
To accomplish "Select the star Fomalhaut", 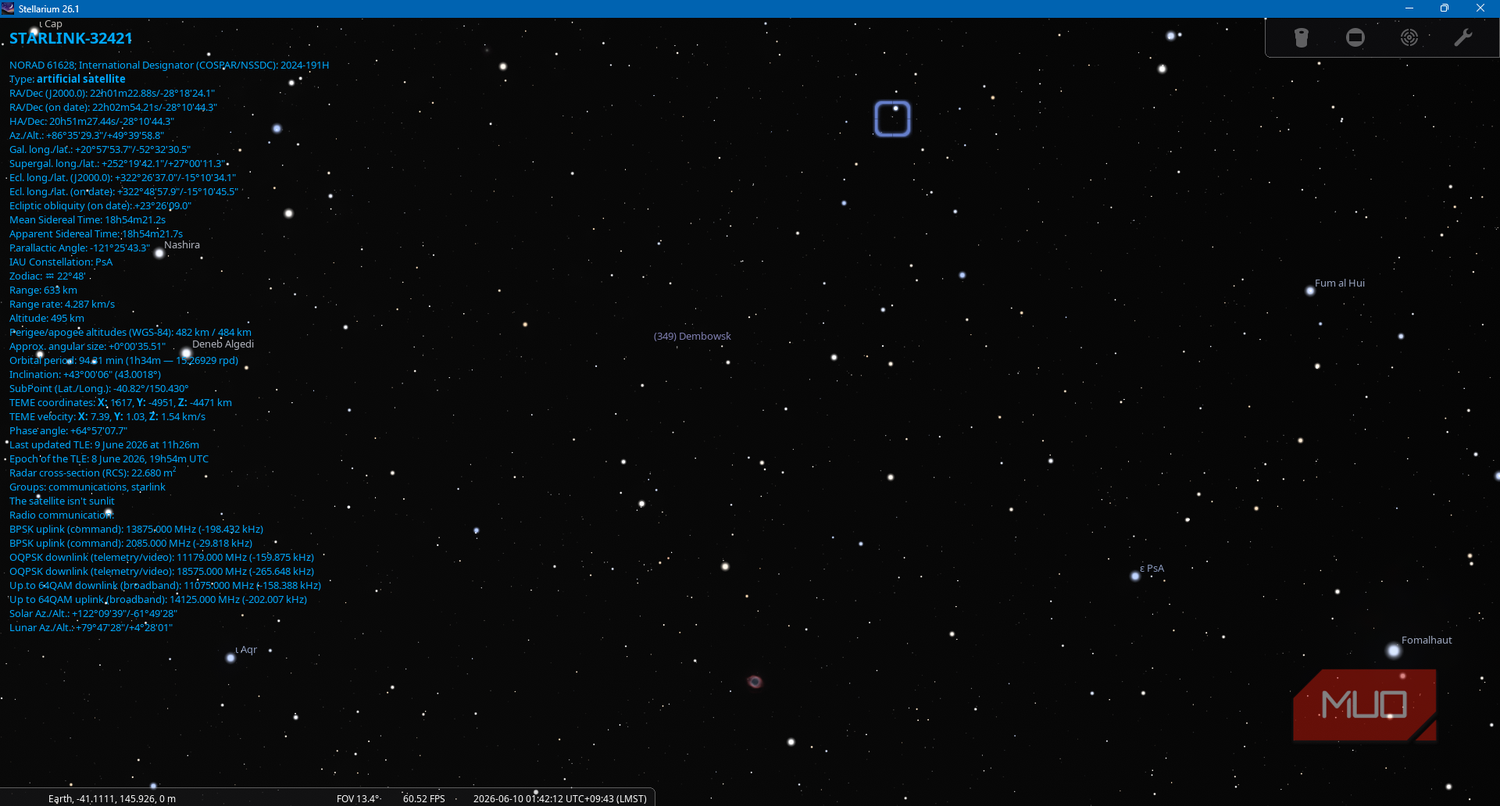I will (1393, 651).
